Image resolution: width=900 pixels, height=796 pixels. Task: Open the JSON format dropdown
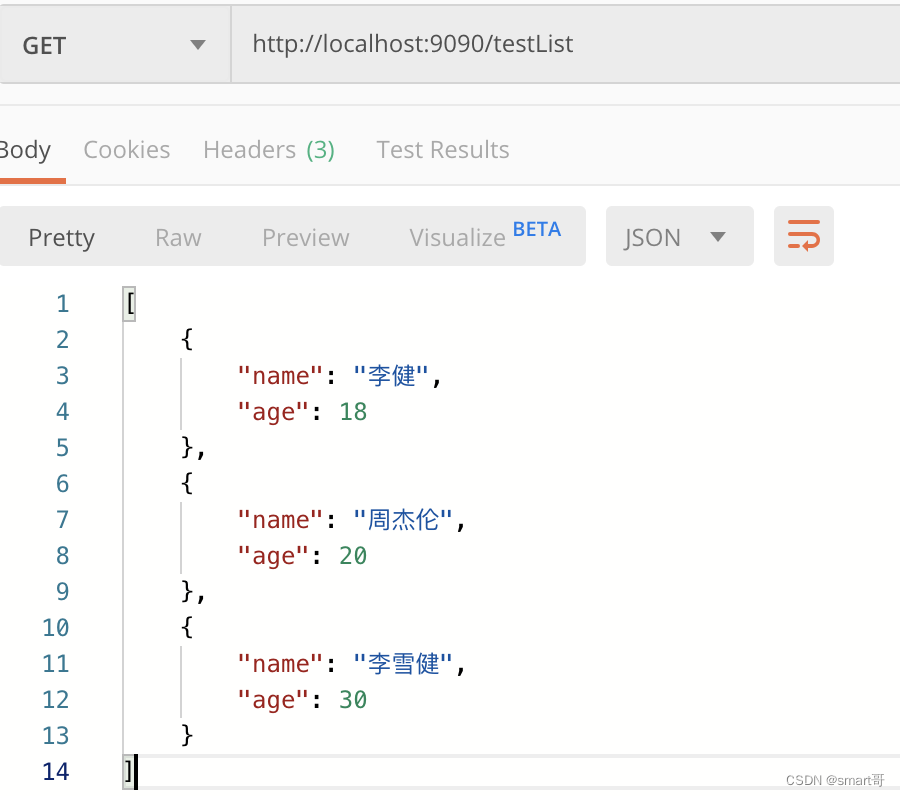pos(679,236)
